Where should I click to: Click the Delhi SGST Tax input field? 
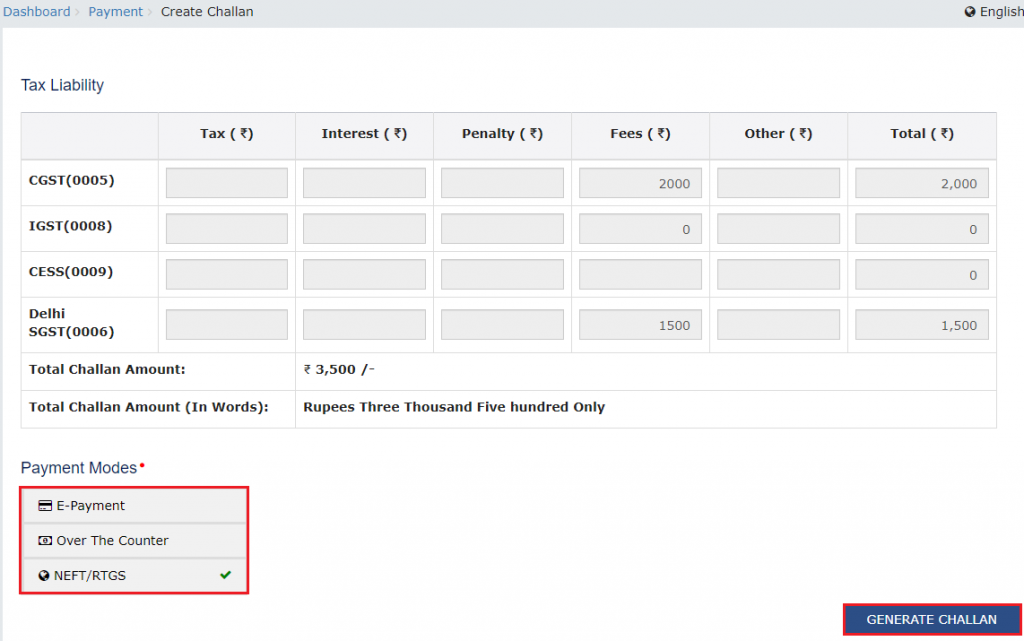pos(227,324)
